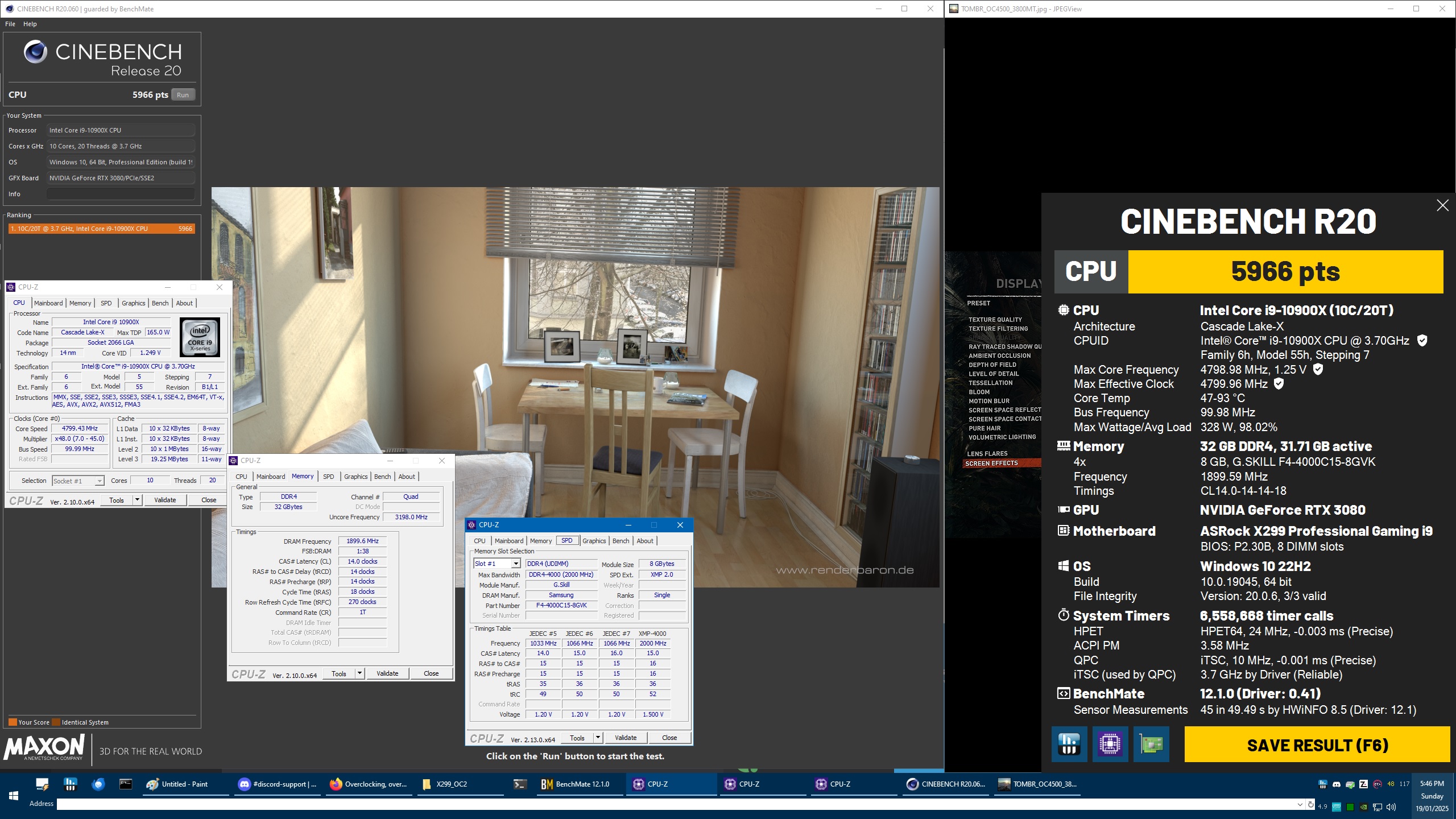Click the empty Info field in Cinebench
Viewport: 1456px width, 819px height.
[121, 194]
